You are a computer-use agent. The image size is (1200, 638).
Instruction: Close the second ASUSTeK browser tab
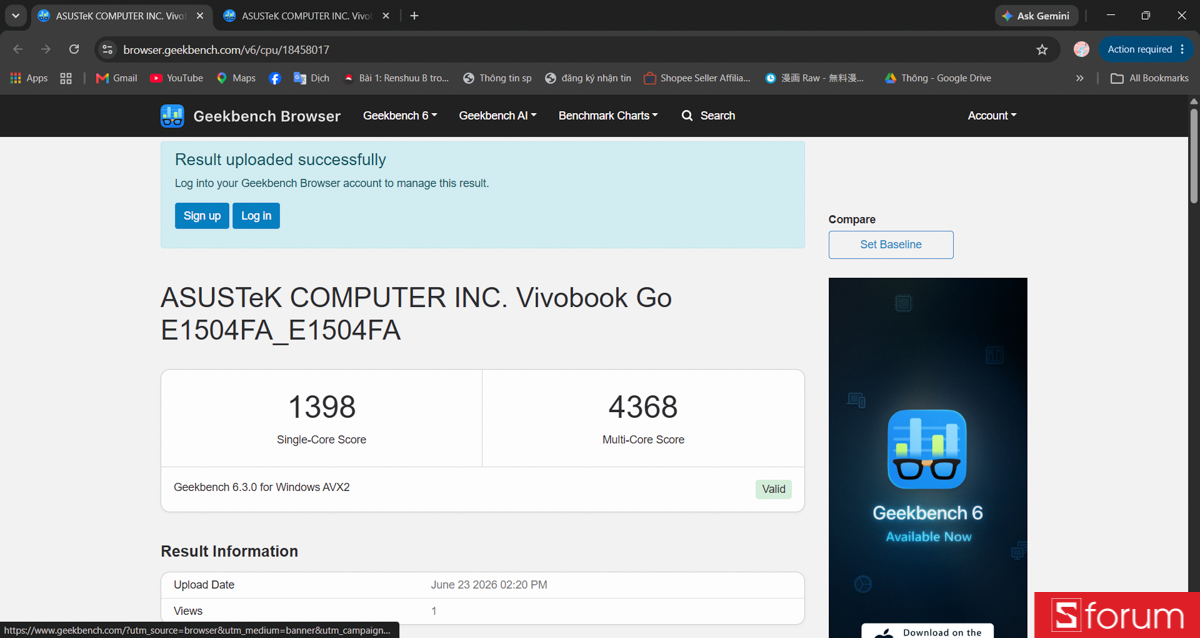click(386, 16)
